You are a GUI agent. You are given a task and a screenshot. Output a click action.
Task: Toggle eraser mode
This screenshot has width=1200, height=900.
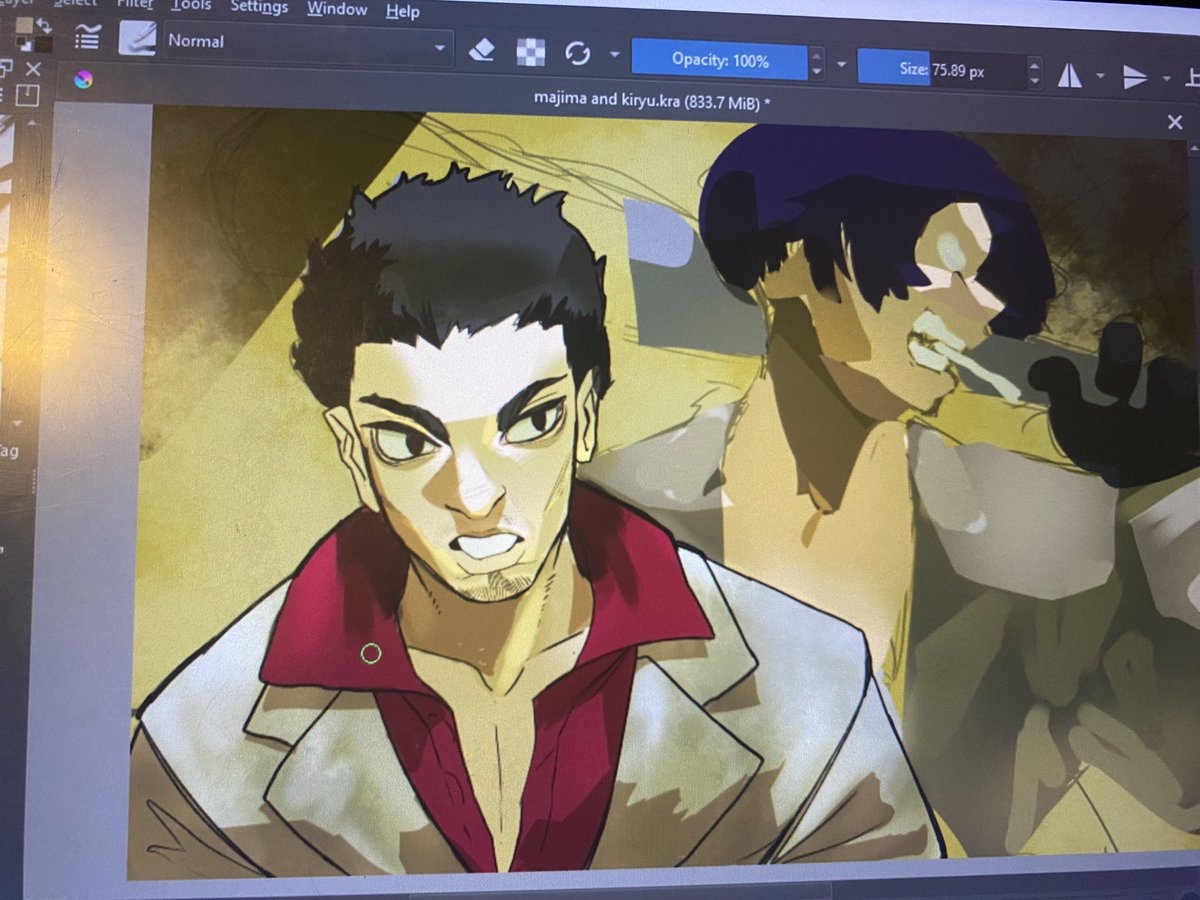click(481, 50)
